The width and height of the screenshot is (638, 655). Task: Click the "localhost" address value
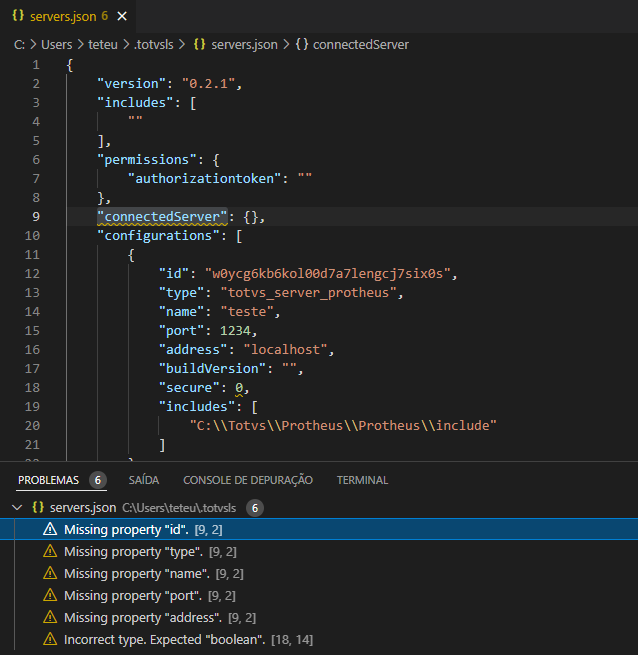(285, 350)
